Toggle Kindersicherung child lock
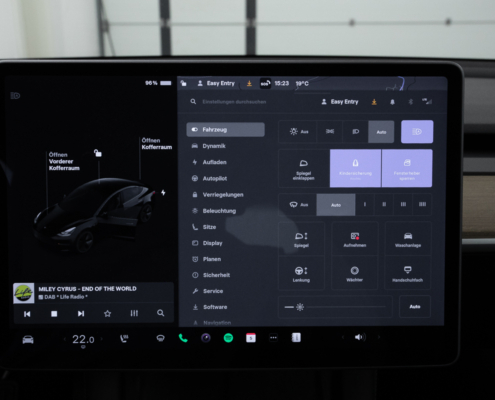Viewport: 495px width, 400px height. click(x=355, y=168)
